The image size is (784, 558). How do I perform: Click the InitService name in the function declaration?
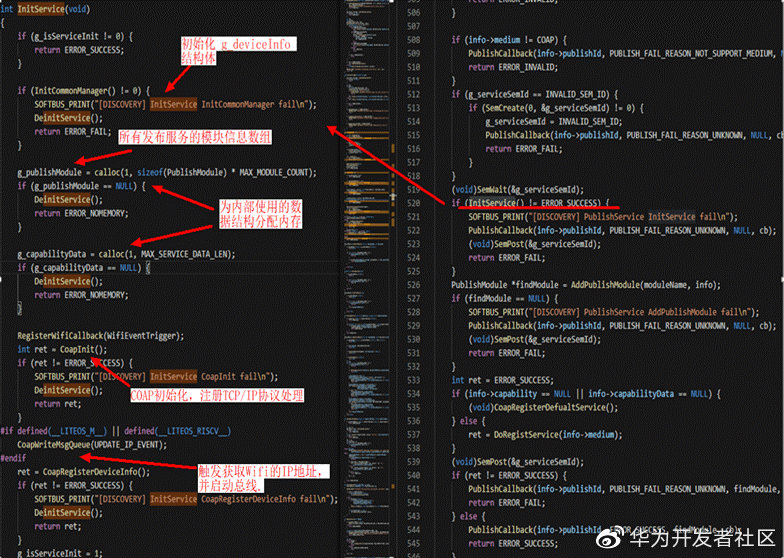point(41,9)
